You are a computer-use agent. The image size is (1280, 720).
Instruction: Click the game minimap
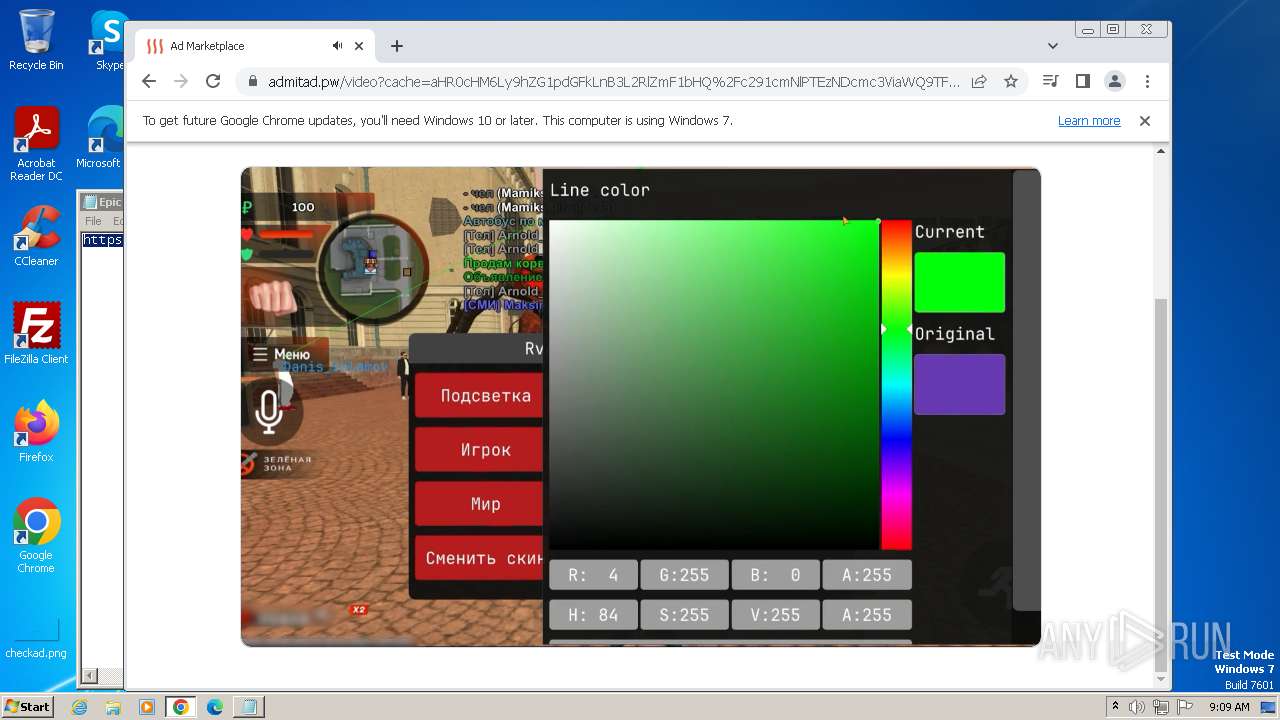click(373, 268)
